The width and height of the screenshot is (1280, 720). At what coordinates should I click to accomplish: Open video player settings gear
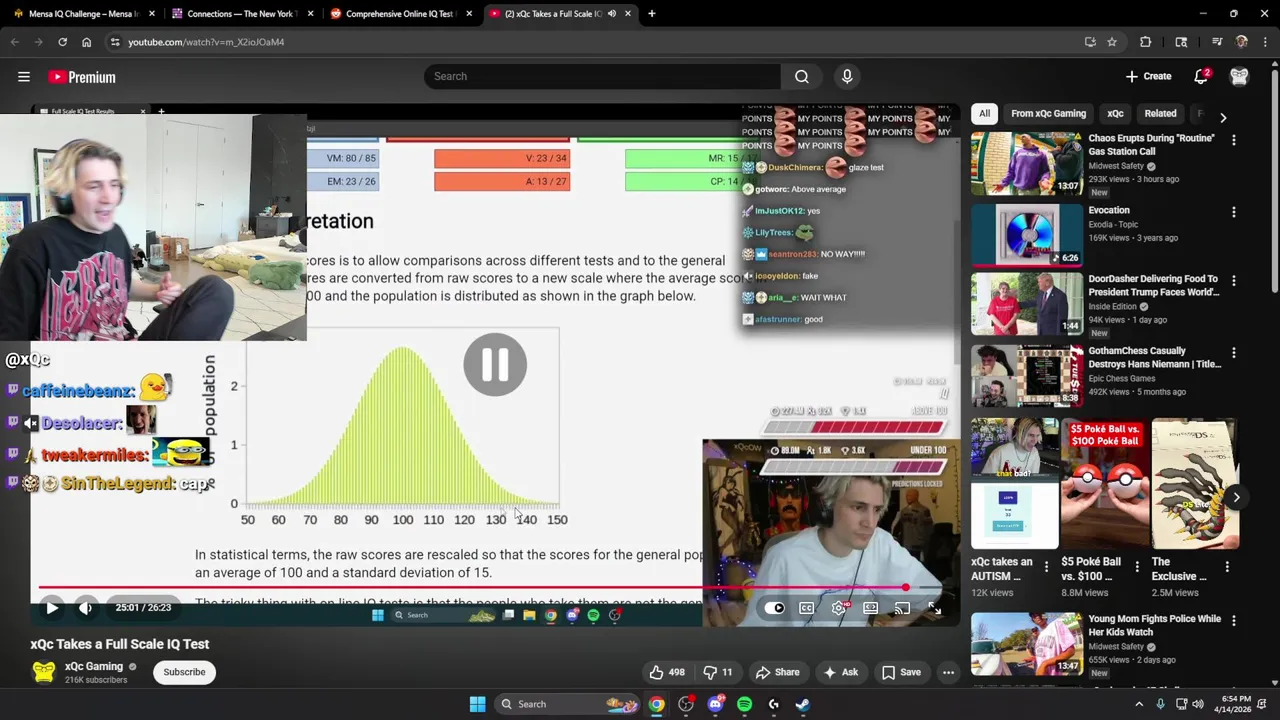coord(839,608)
